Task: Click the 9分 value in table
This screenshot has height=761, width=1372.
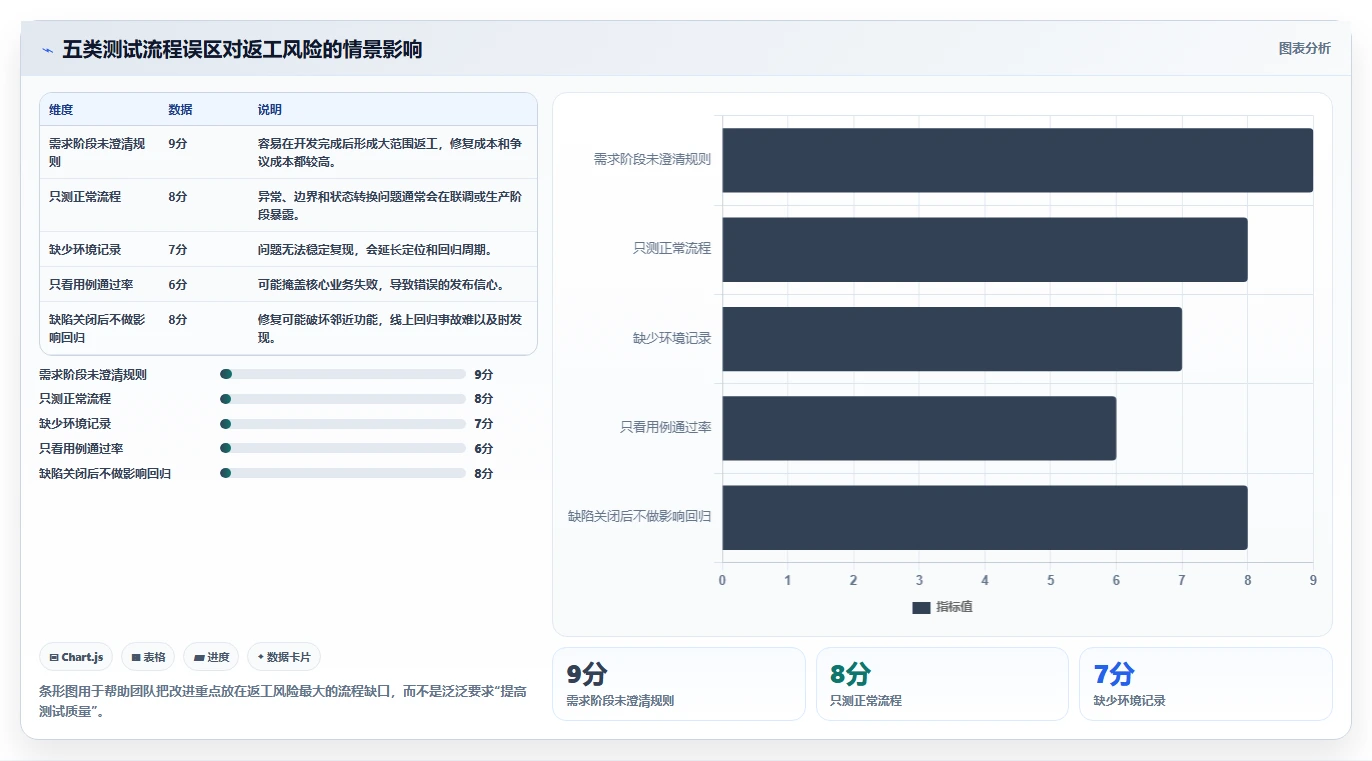Action: 178,144
